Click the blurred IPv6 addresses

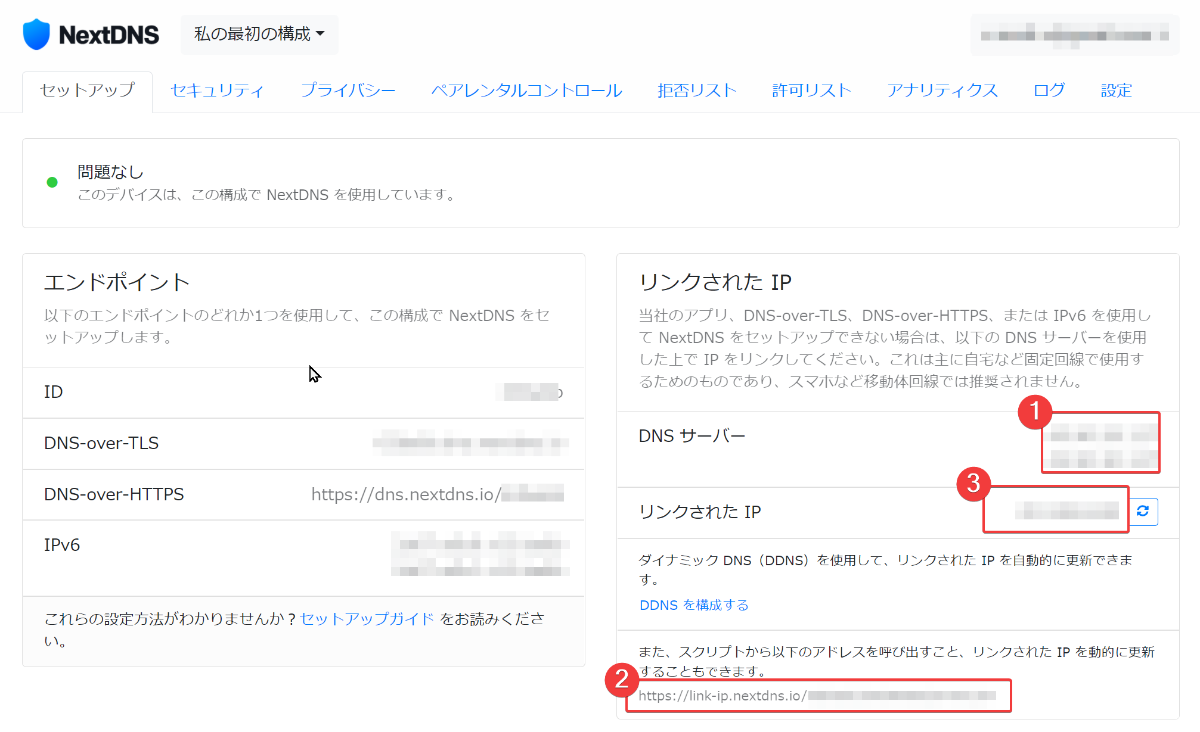[x=479, y=557]
